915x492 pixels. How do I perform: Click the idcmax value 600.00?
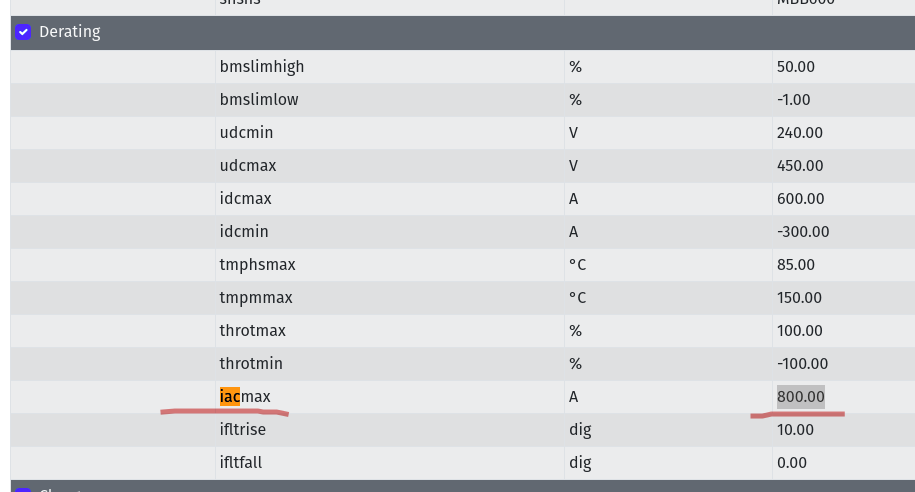[799, 199]
